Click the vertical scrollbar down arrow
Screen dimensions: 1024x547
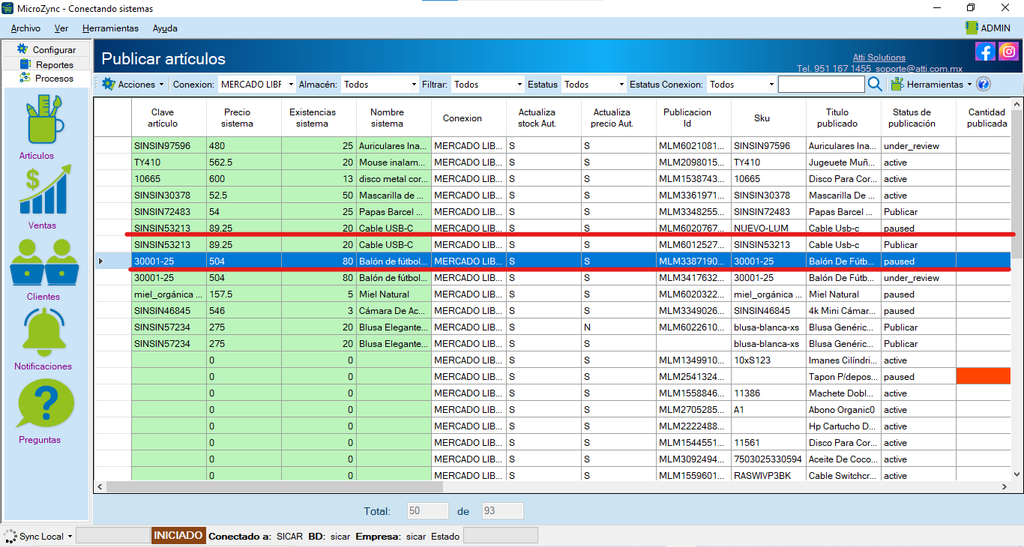pyautogui.click(x=1017, y=475)
